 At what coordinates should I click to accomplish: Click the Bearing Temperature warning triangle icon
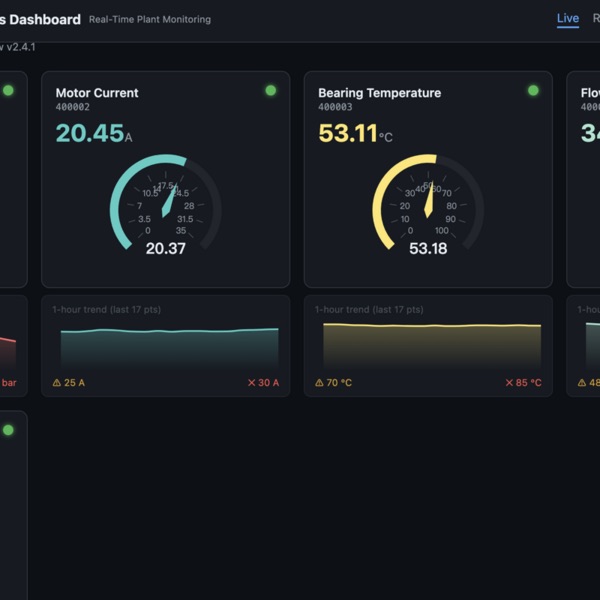(319, 383)
